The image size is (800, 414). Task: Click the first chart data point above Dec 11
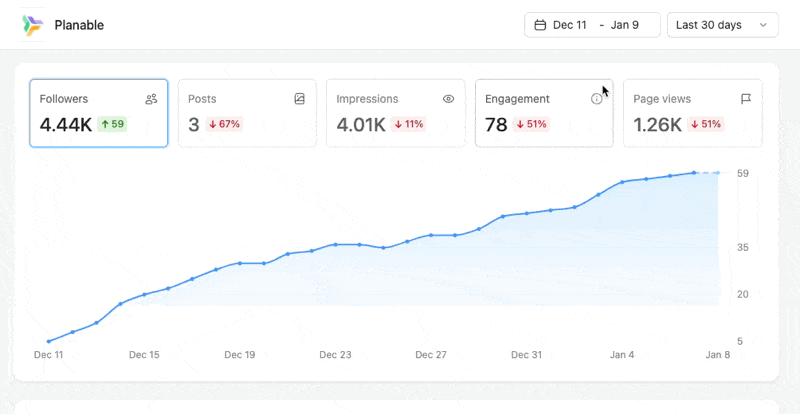pos(48,341)
